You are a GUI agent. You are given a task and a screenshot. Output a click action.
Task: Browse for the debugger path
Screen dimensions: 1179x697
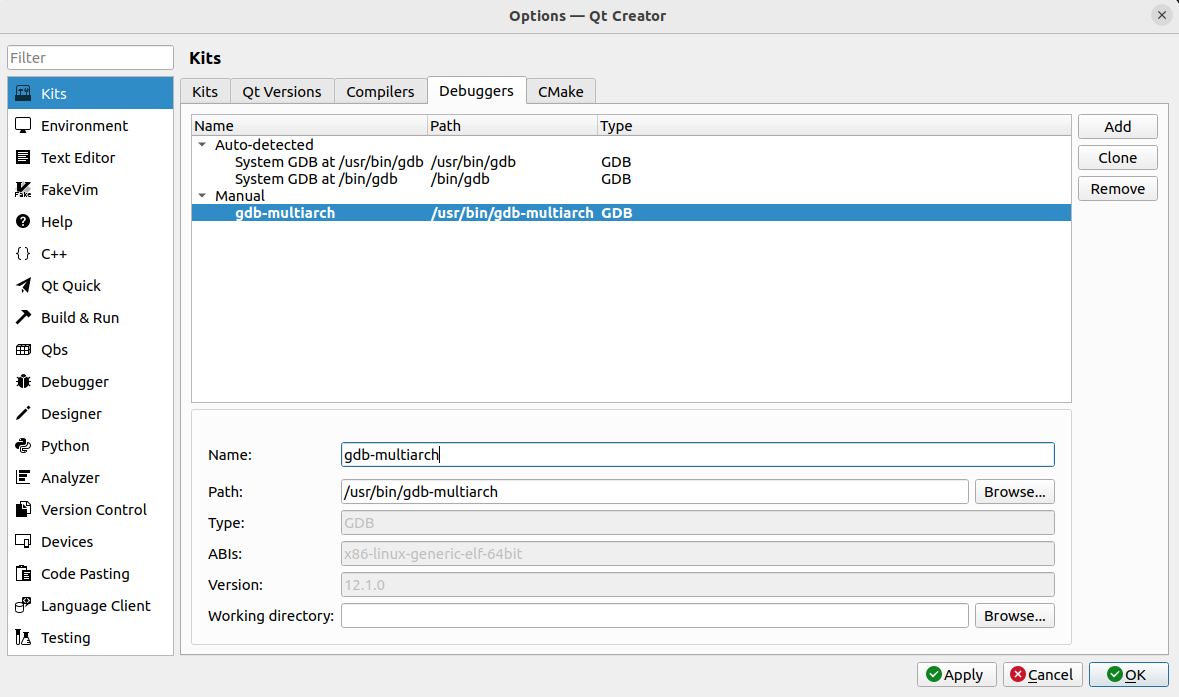click(1014, 492)
